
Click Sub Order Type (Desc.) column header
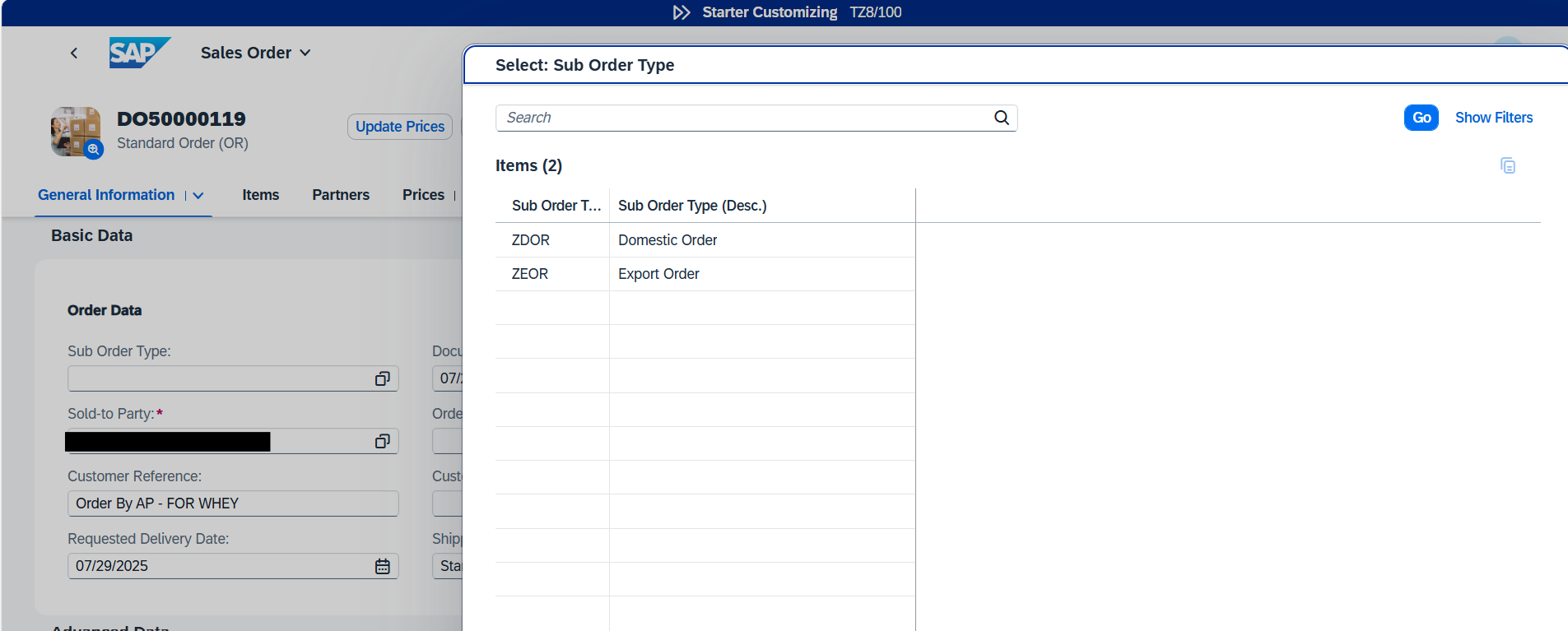pyautogui.click(x=762, y=206)
